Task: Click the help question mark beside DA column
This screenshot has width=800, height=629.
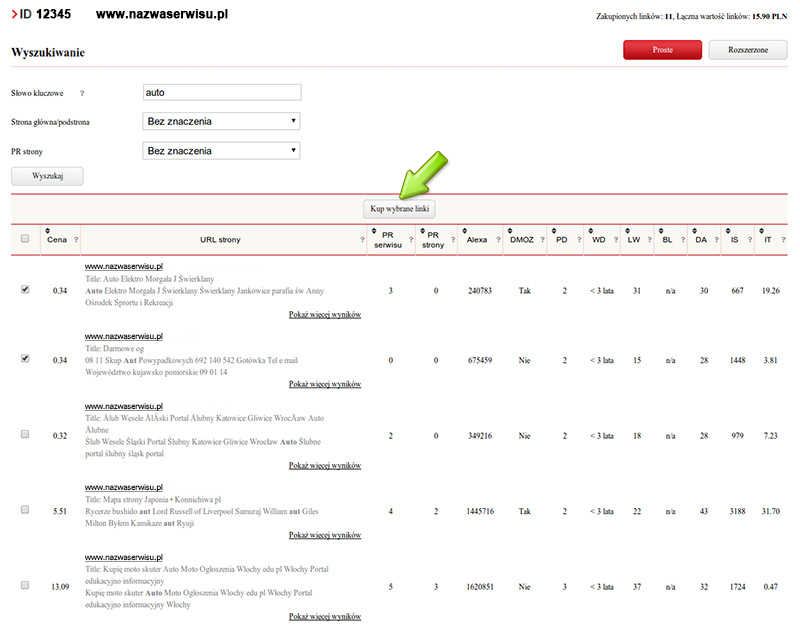Action: 716,240
